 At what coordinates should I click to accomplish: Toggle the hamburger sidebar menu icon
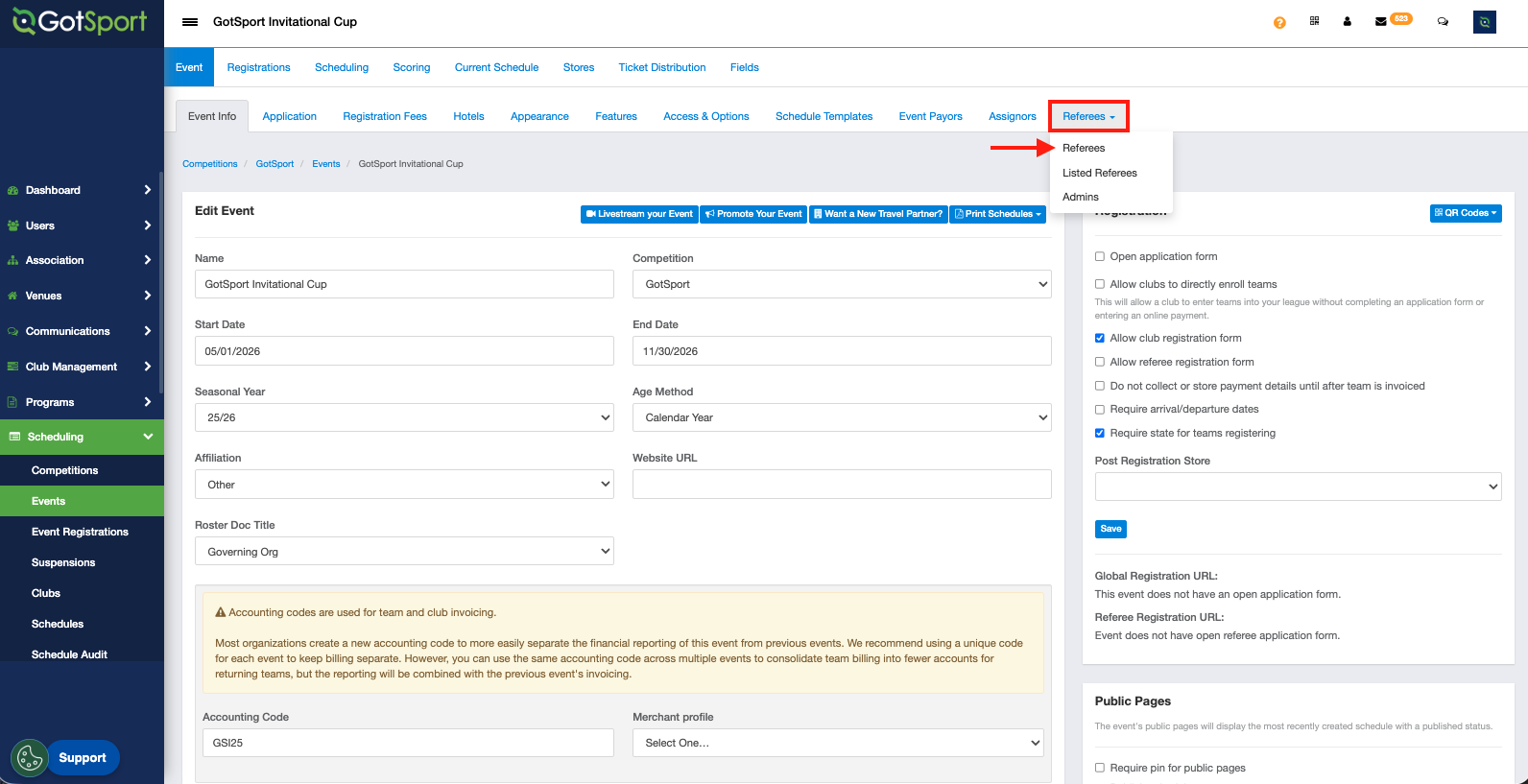click(x=190, y=22)
